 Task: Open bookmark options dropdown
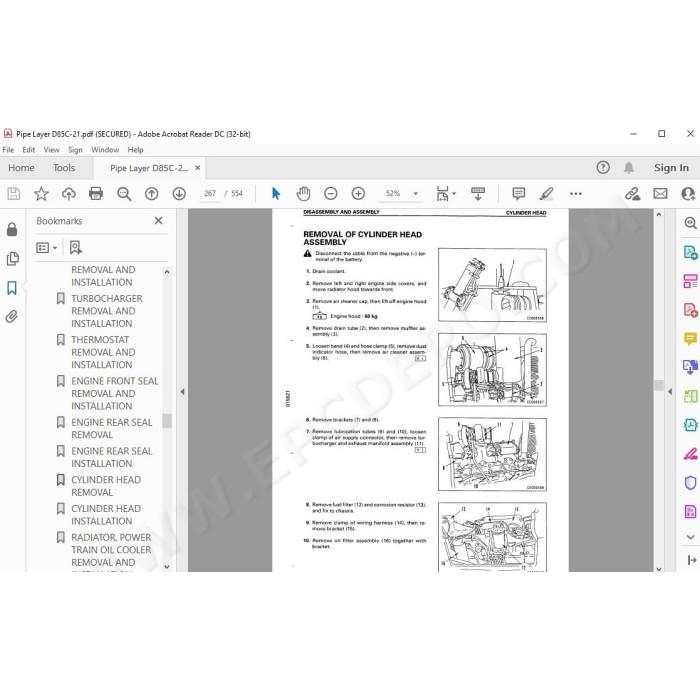click(x=46, y=247)
